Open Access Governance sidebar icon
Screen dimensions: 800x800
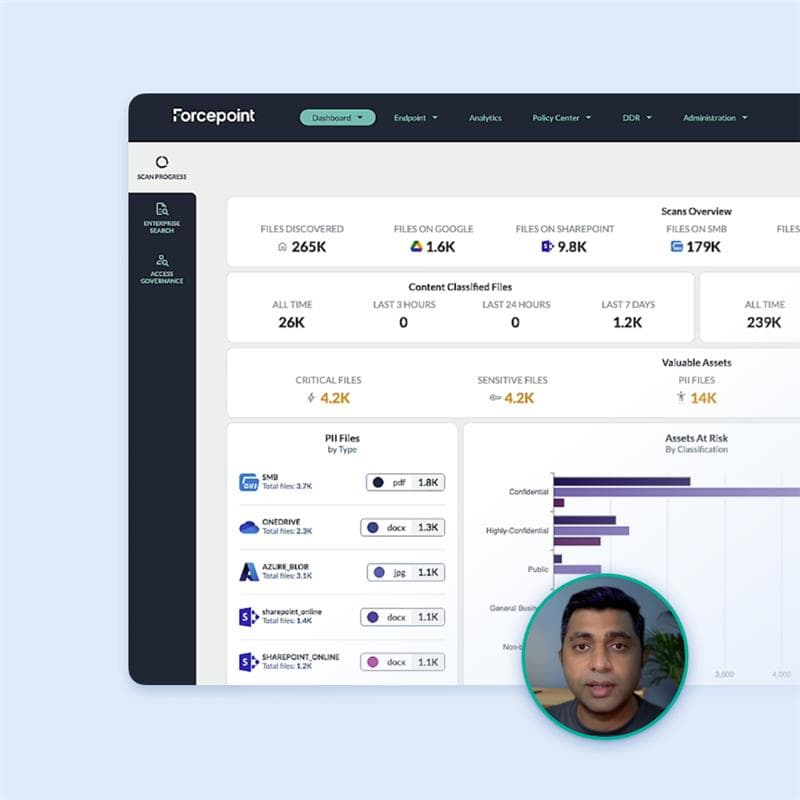click(x=162, y=260)
